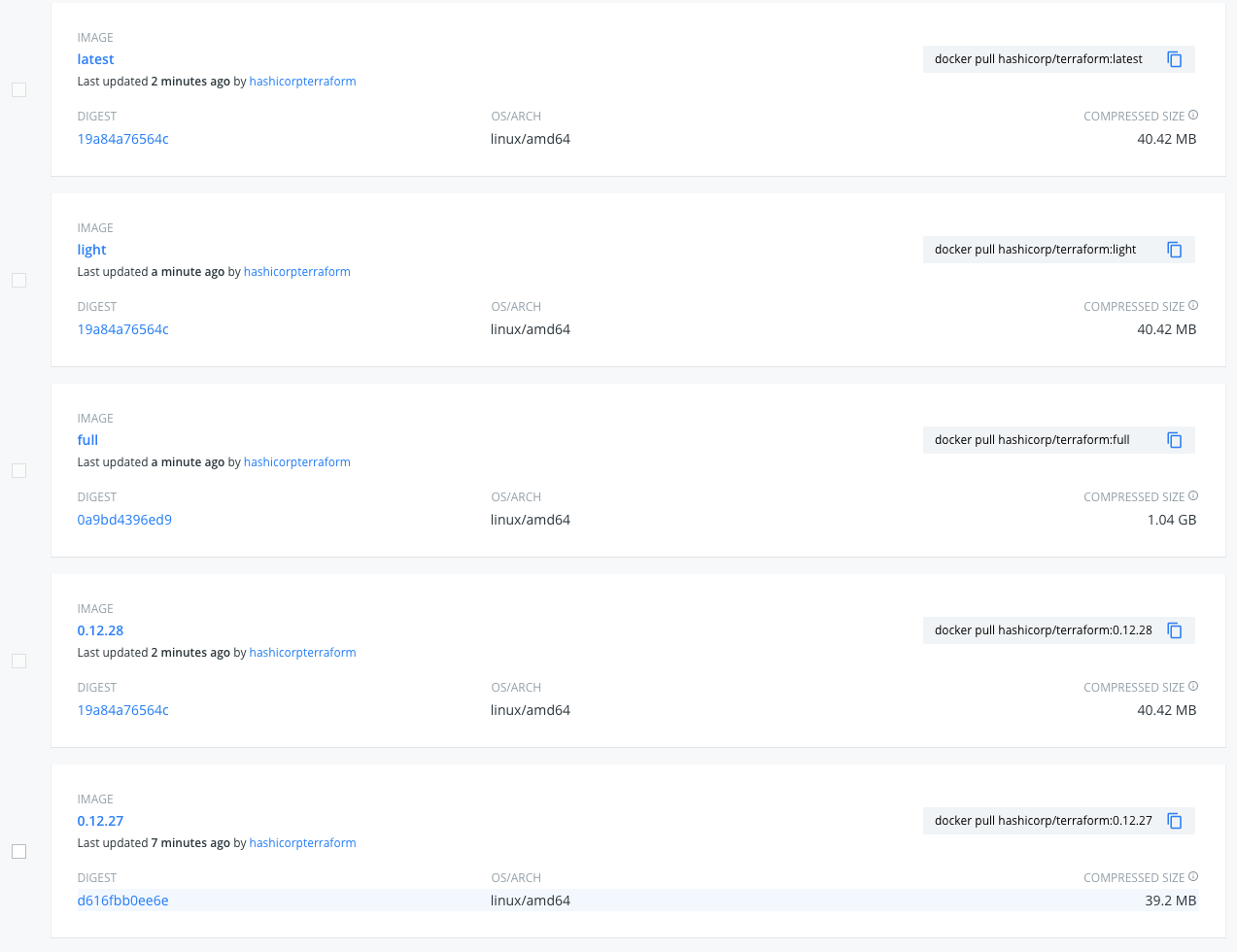
Task: Visit hashicorpterraform profile in 0.12.27 card
Action: click(x=302, y=843)
